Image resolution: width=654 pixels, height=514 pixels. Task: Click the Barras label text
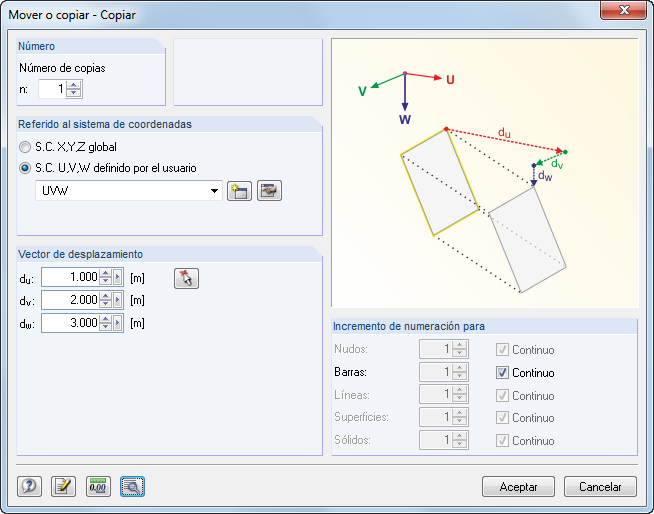coord(350,372)
